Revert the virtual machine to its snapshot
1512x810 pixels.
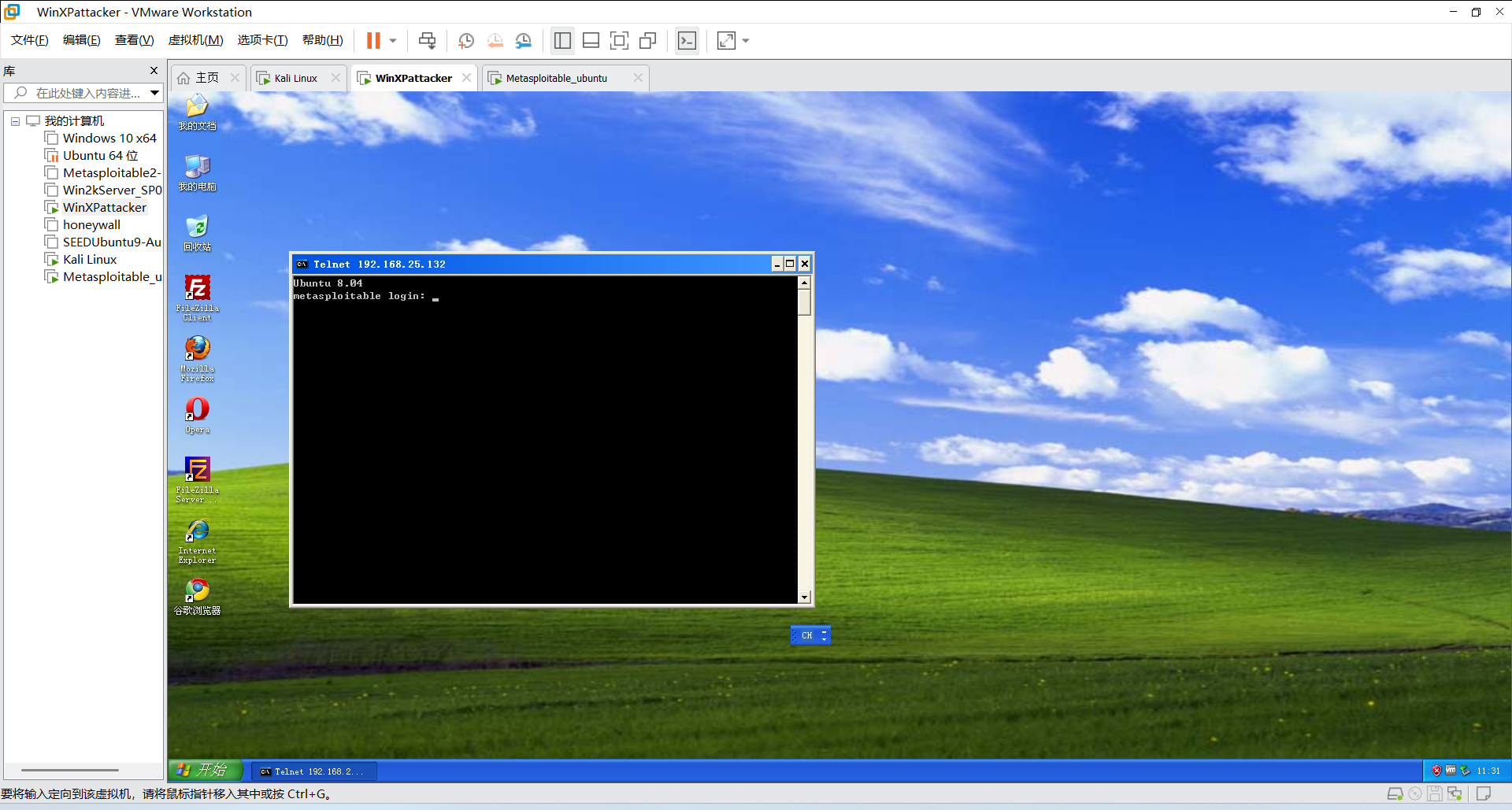pos(495,40)
